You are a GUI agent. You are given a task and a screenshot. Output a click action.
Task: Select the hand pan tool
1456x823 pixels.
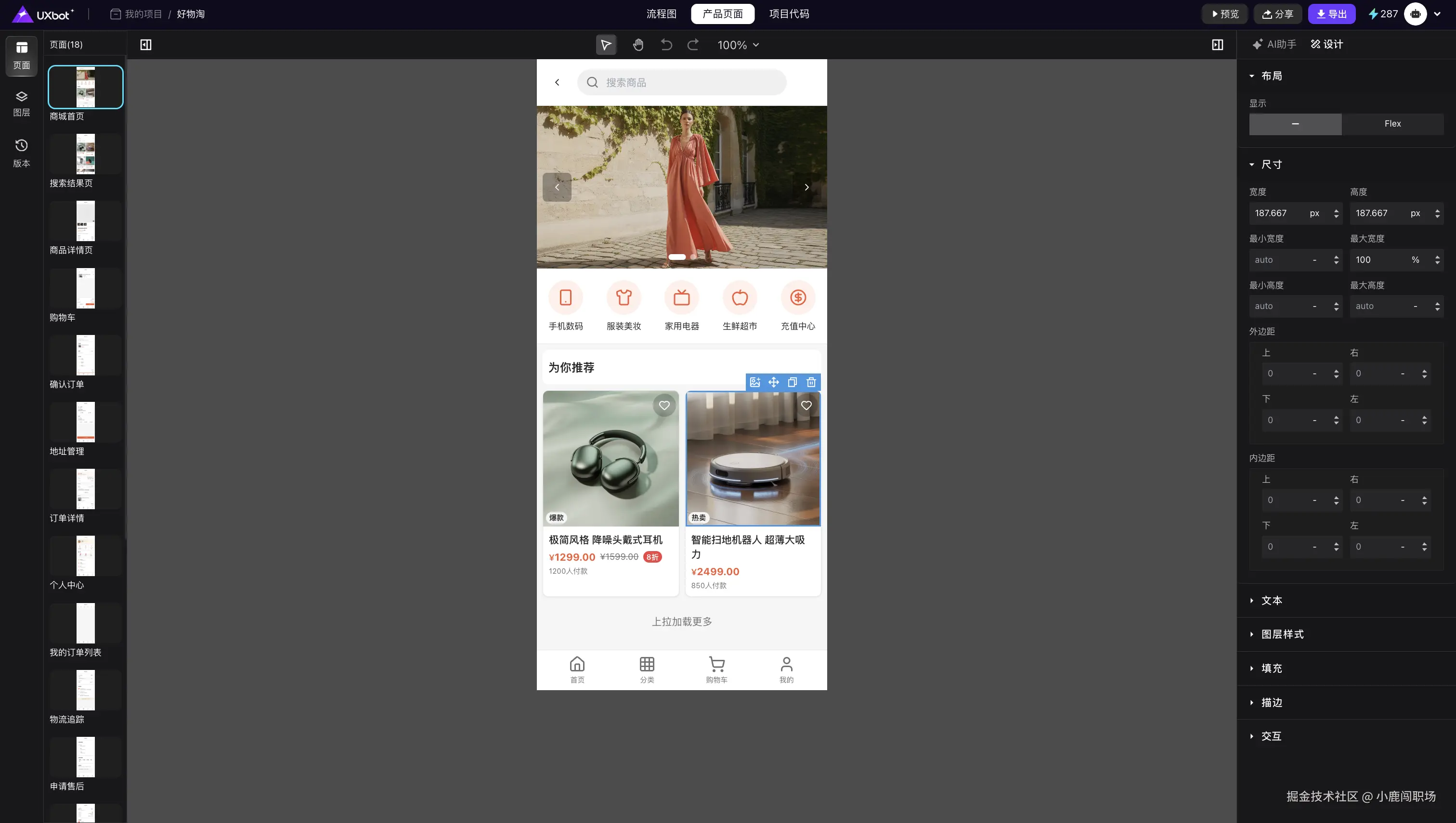coord(638,45)
